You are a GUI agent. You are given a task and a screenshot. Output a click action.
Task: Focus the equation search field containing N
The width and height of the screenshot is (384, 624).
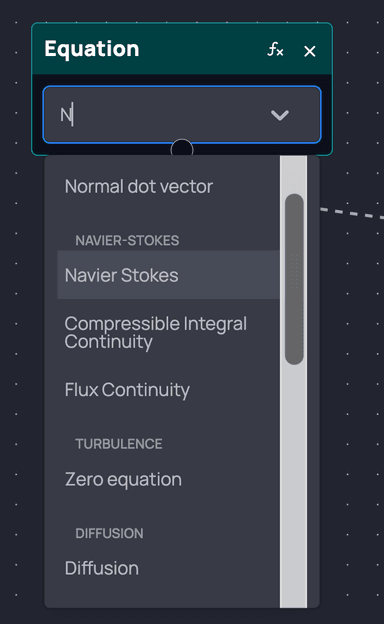tap(182, 115)
